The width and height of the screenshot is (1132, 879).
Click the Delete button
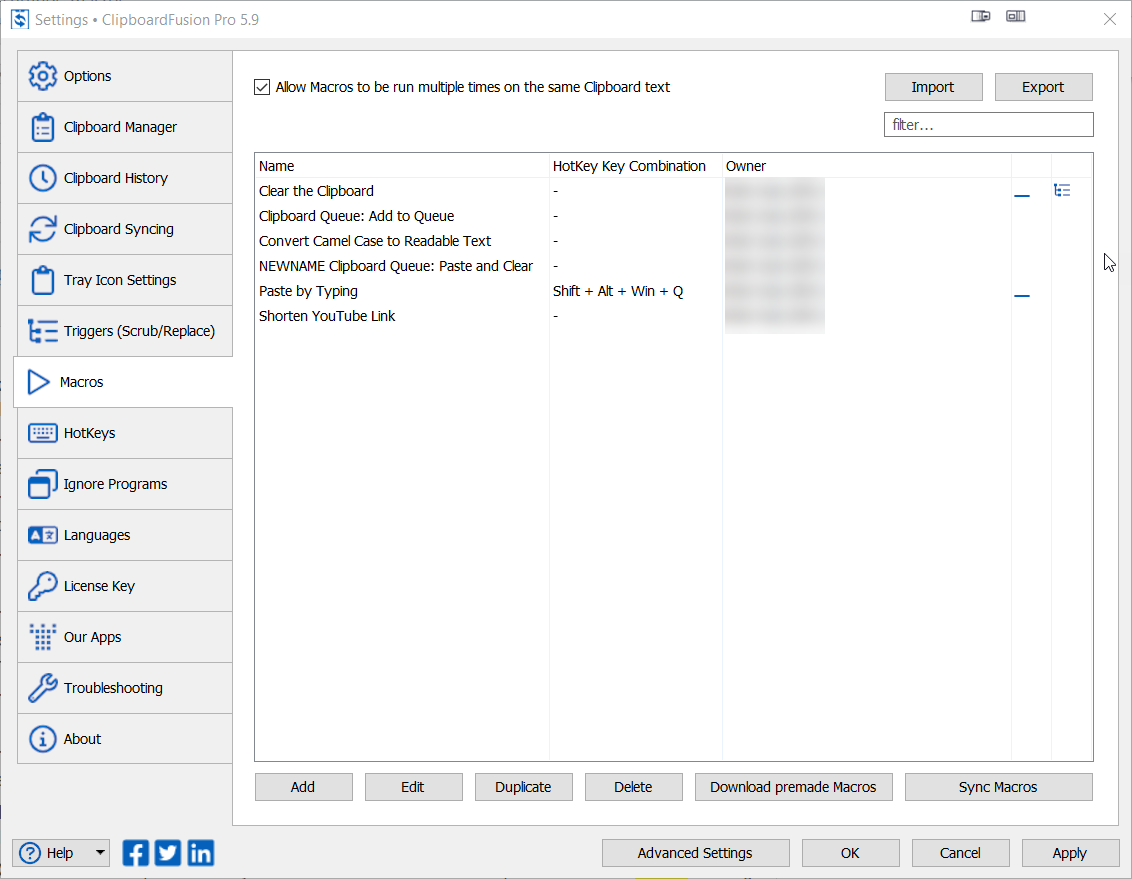(634, 787)
